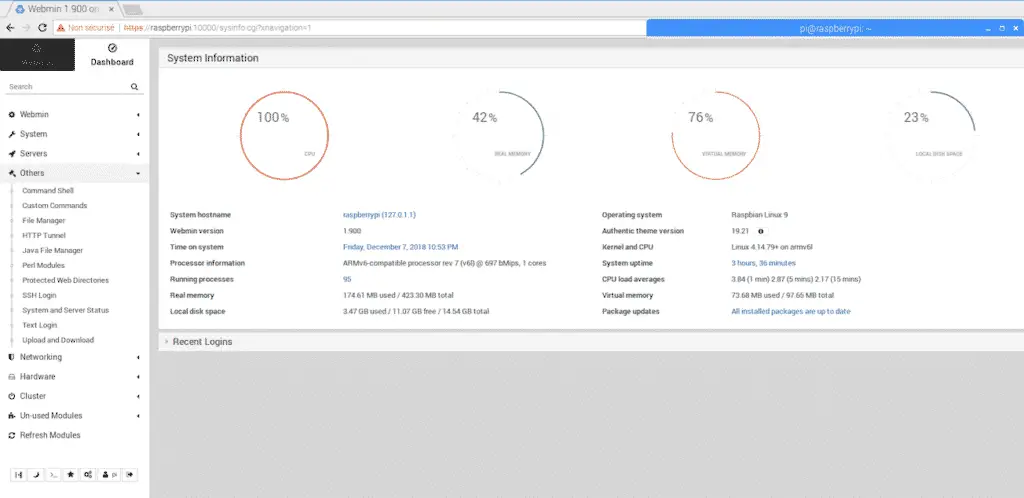Click the CPU 100% usage gauge

[x=284, y=135]
